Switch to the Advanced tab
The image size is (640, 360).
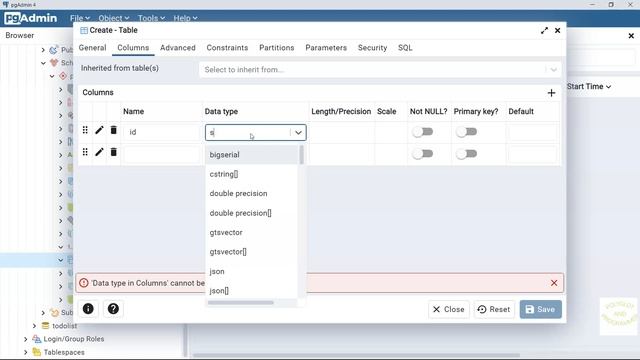tap(178, 48)
